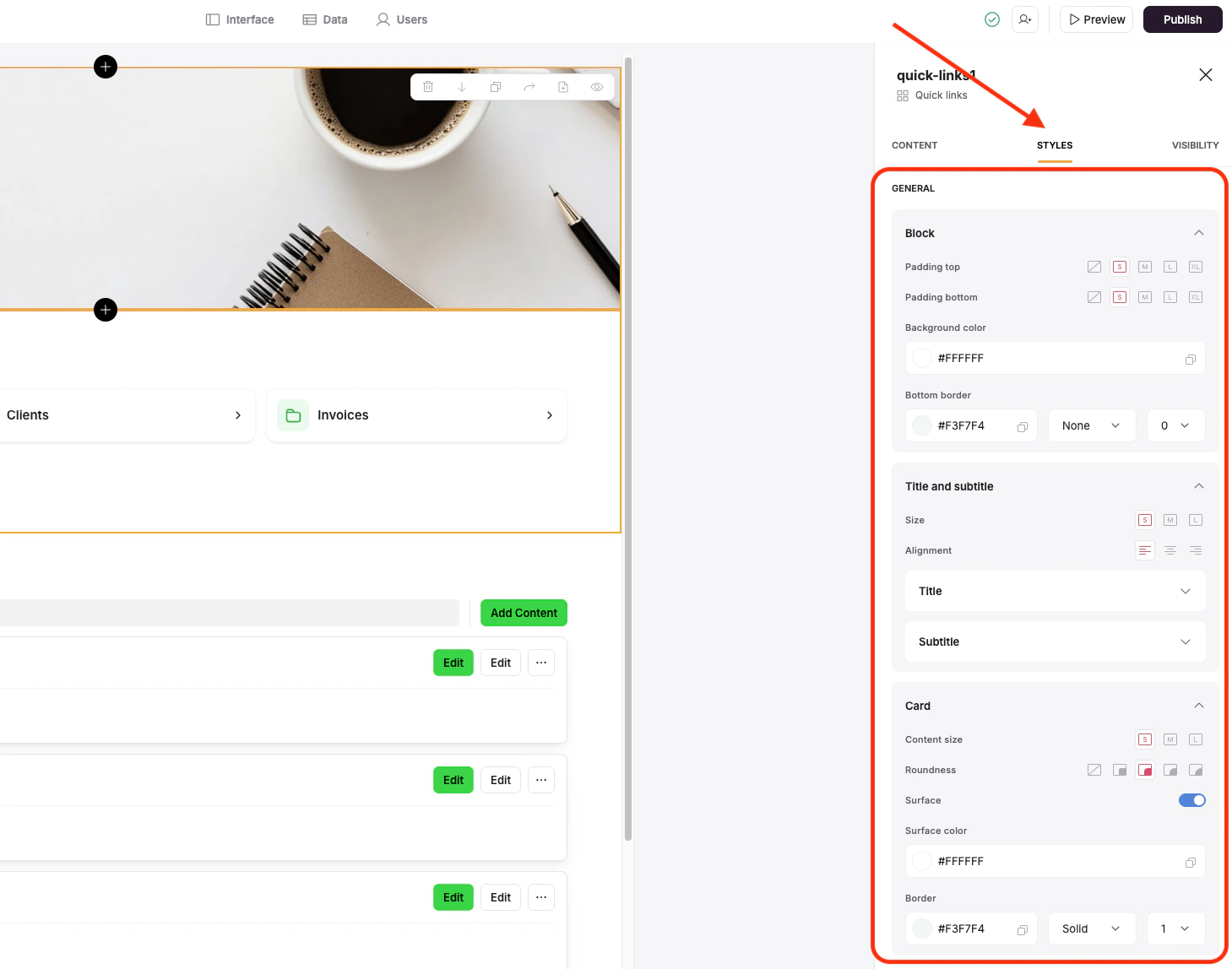Open the STYLES tab
Viewport: 1232px width, 969px height.
click(1055, 145)
